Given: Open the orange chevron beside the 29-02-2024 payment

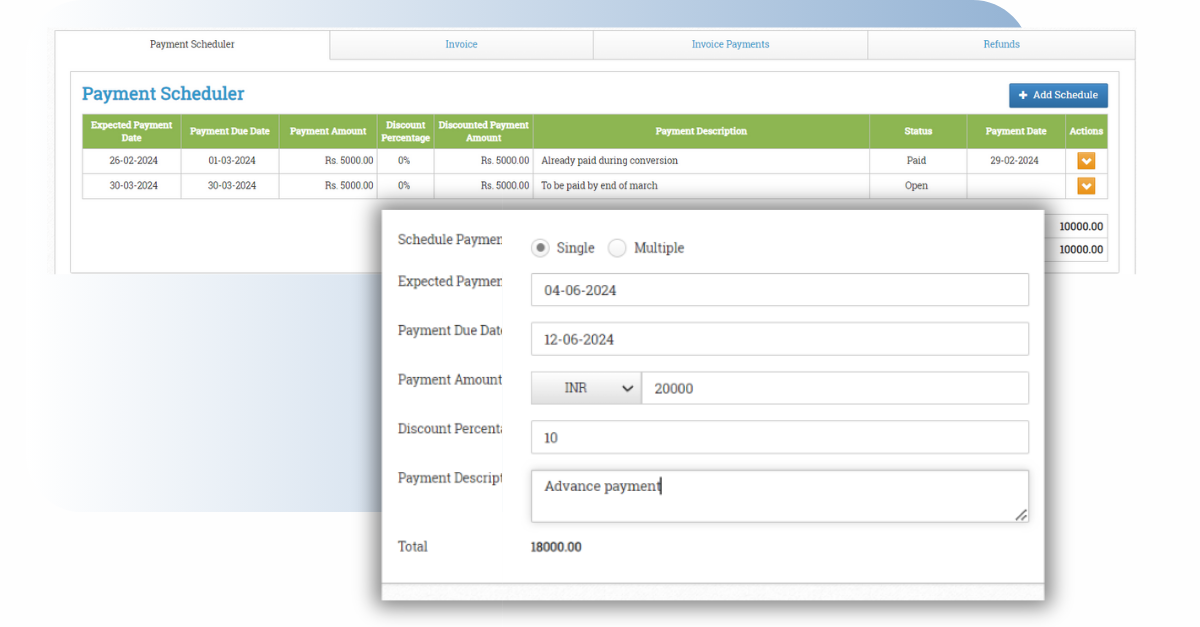Looking at the screenshot, I should [x=1086, y=160].
